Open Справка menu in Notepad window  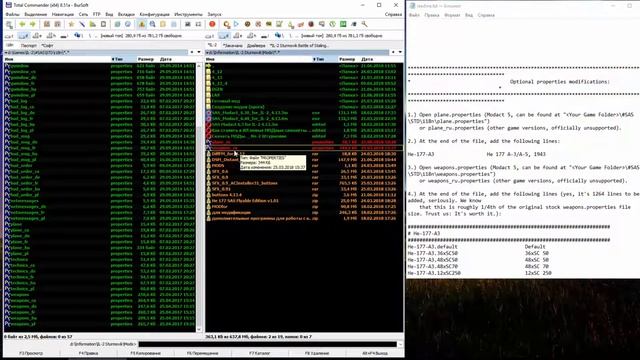[x=486, y=15]
